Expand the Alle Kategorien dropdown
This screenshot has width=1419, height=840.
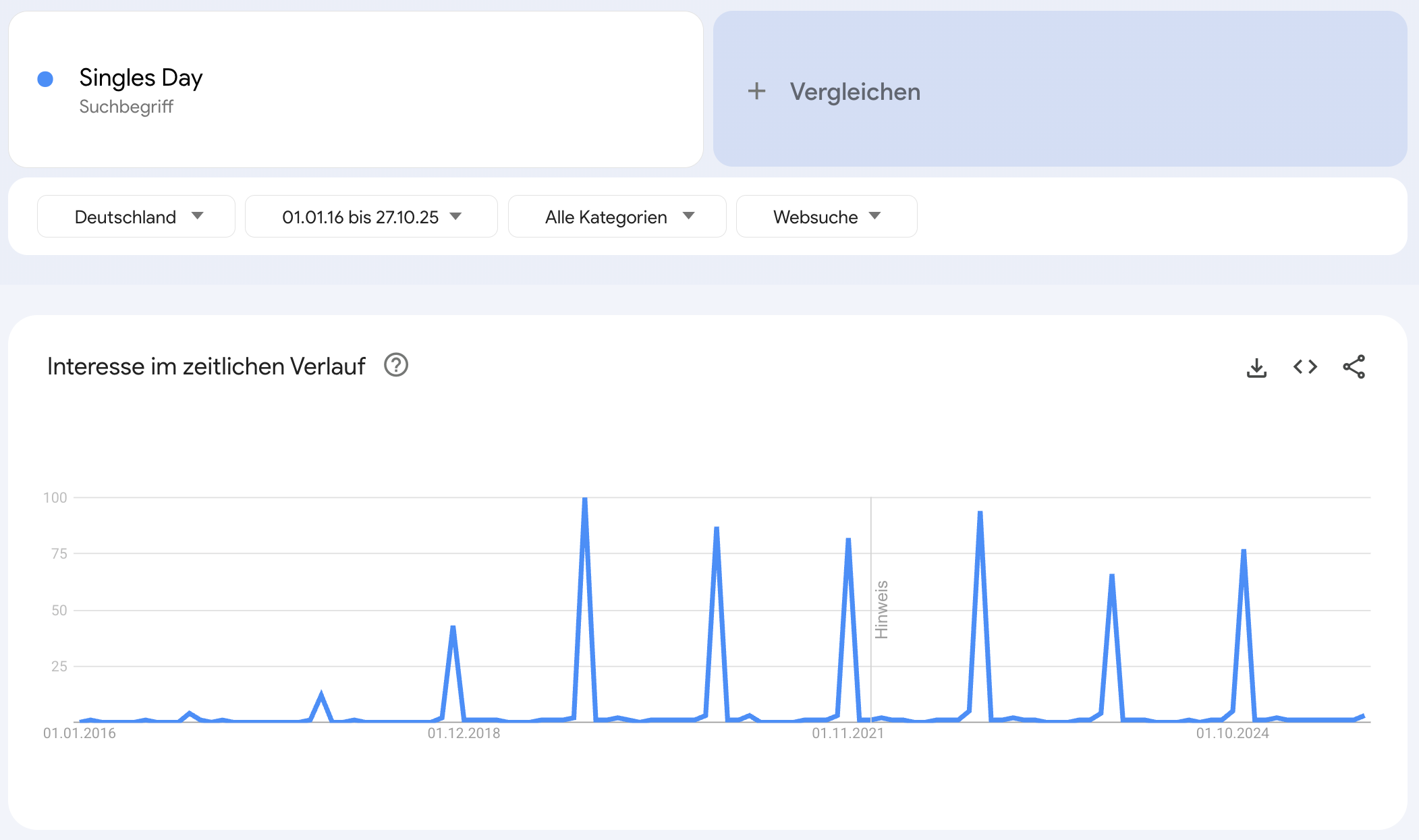[x=617, y=217]
